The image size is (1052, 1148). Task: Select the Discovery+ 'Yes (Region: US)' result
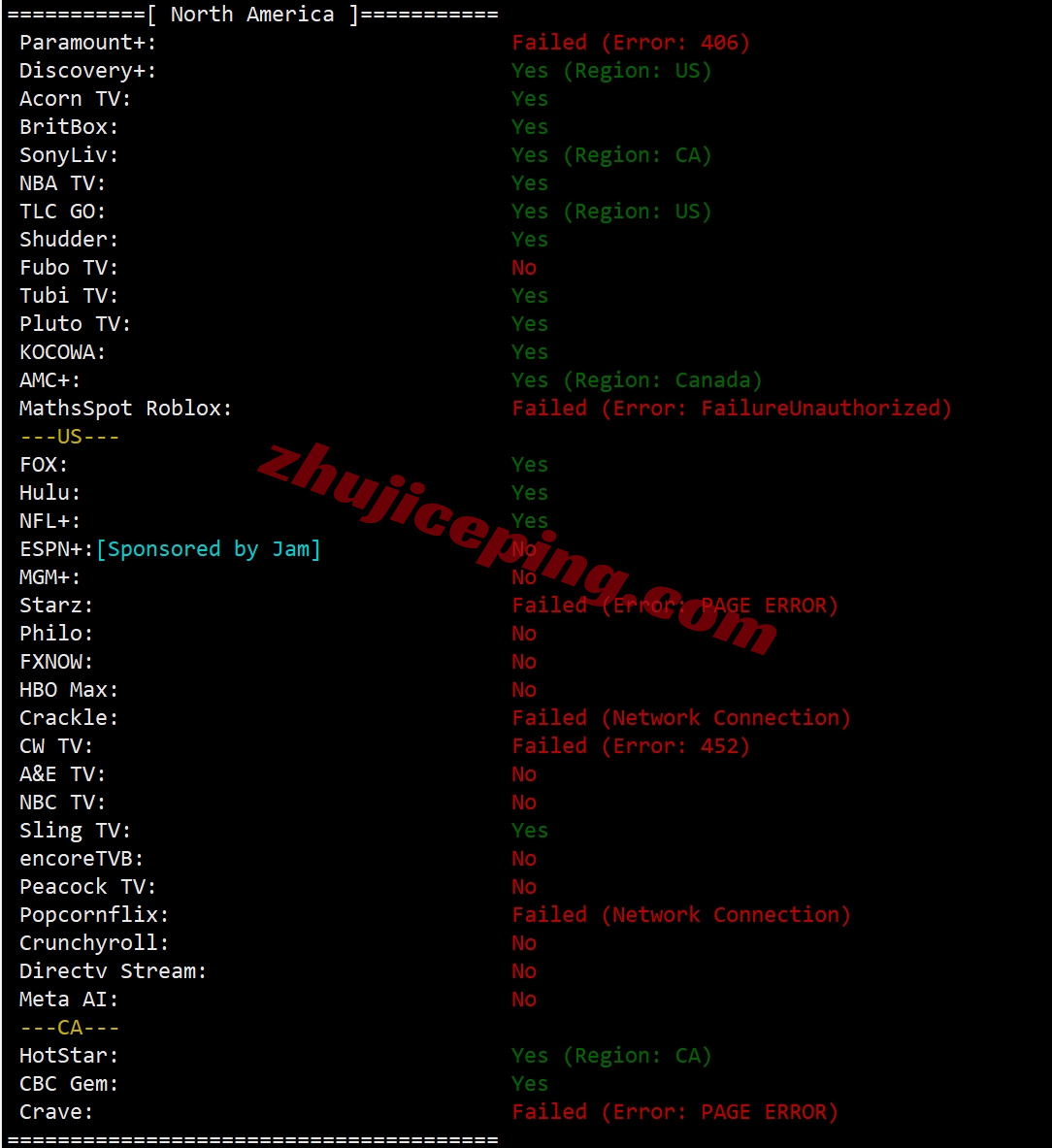[x=611, y=71]
